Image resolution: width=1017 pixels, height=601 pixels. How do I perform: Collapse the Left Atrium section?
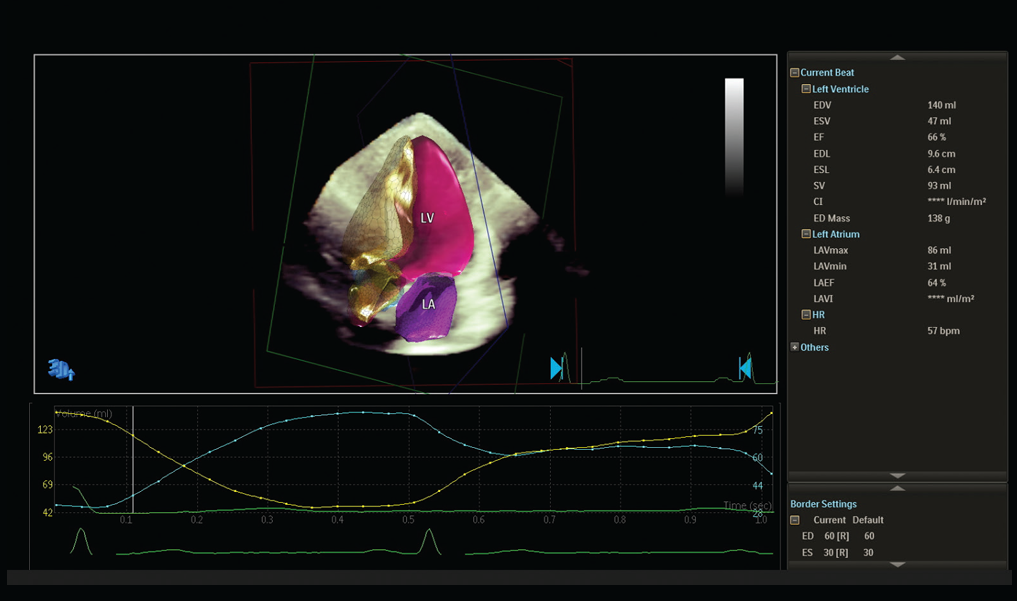[806, 234]
